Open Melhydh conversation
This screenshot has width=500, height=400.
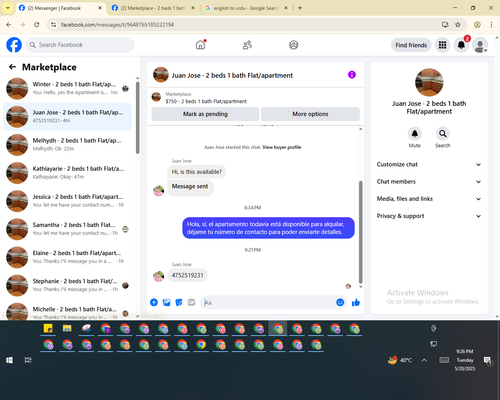pos(67,145)
